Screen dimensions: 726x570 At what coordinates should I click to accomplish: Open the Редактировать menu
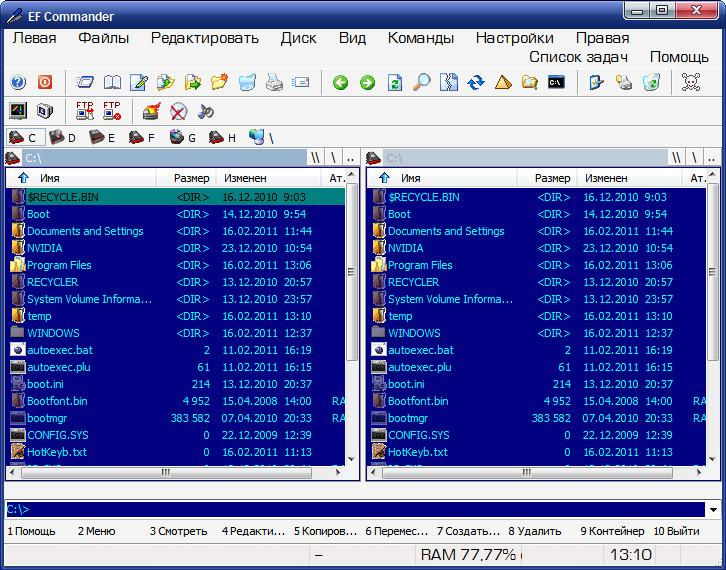click(205, 38)
